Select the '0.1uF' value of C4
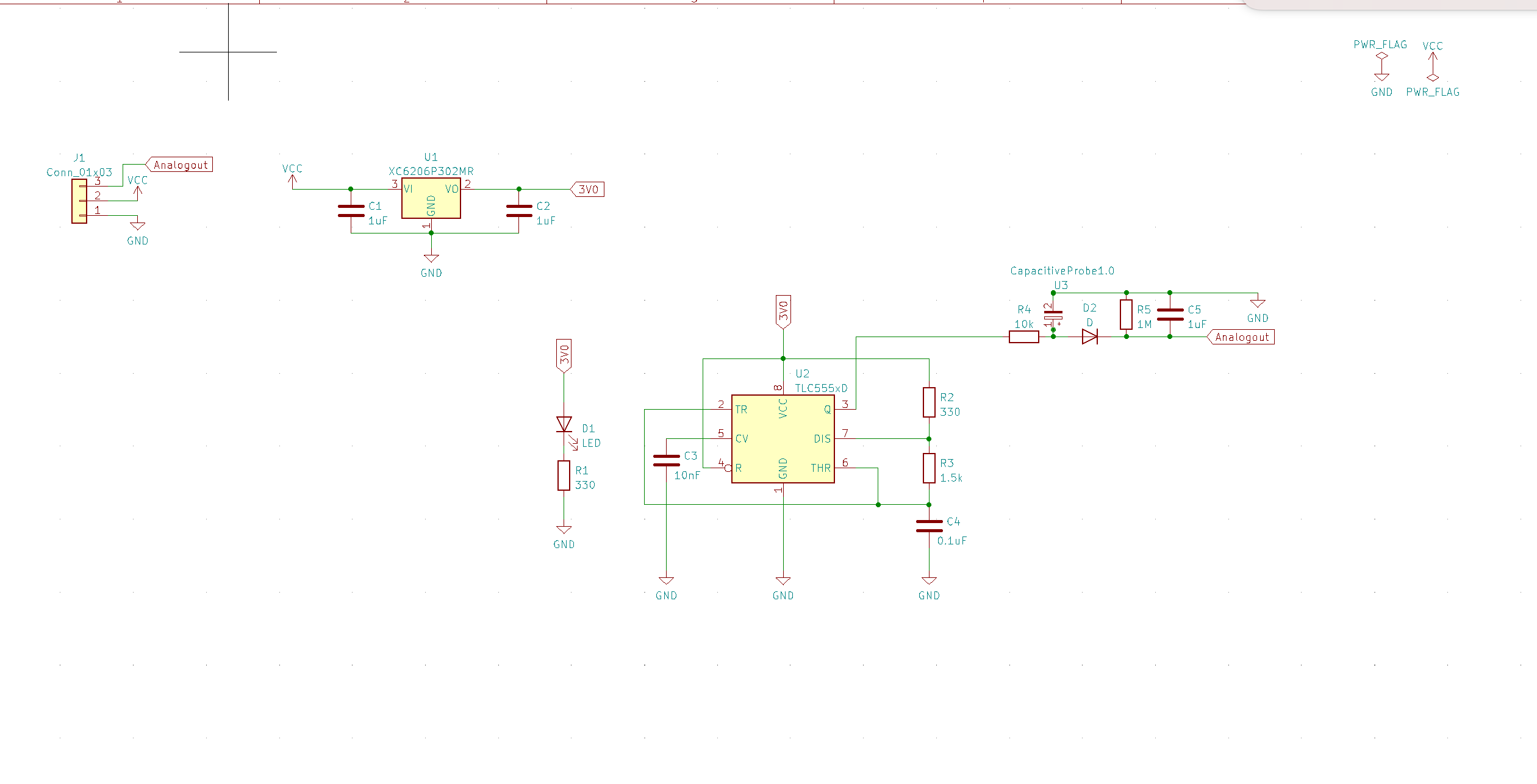The width and height of the screenshot is (1537, 784). click(952, 541)
